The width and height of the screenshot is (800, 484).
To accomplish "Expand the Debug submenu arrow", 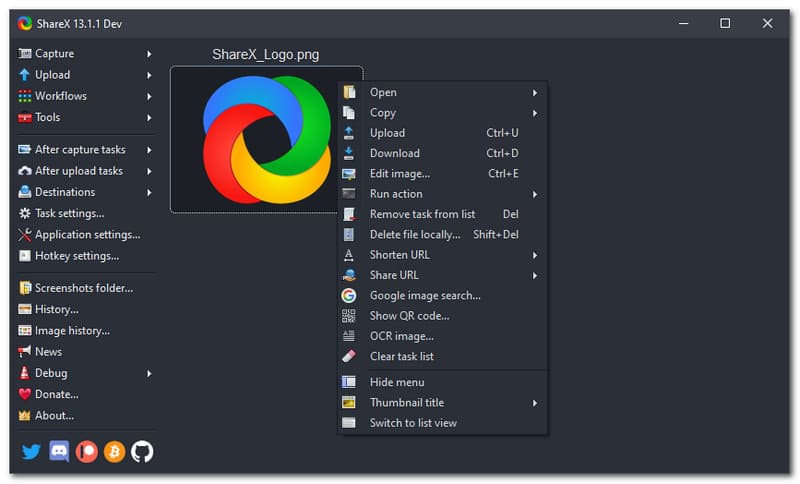I will click(149, 373).
